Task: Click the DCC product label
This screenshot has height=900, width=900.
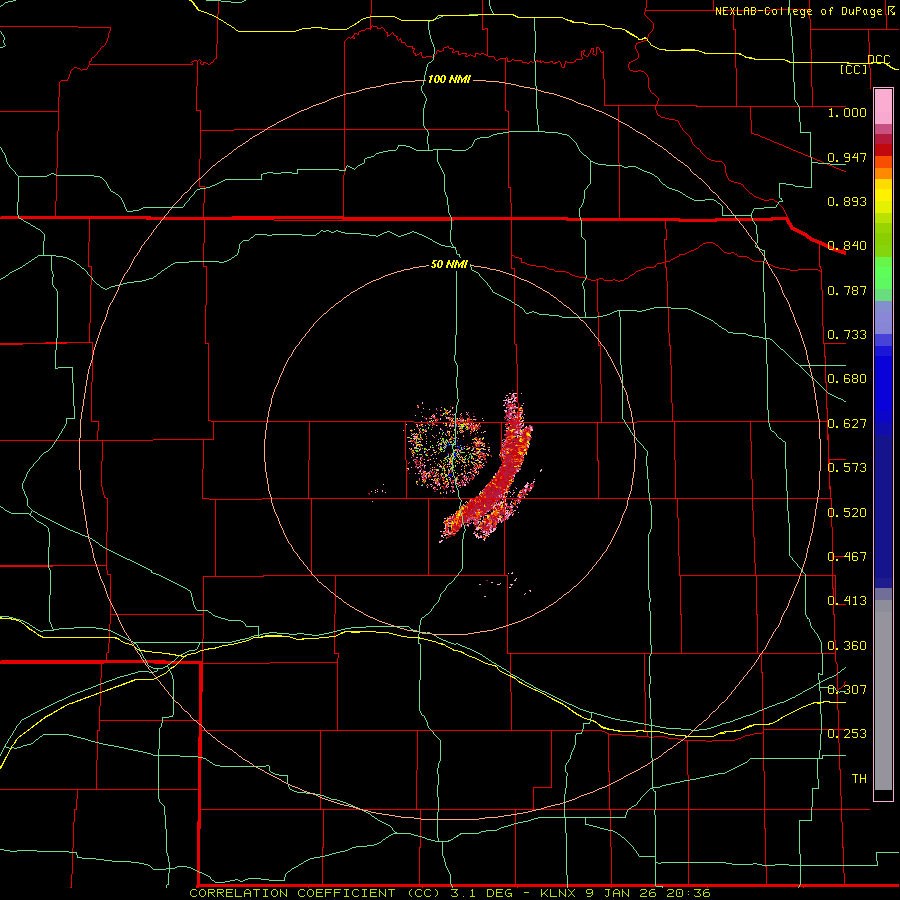Action: click(879, 60)
